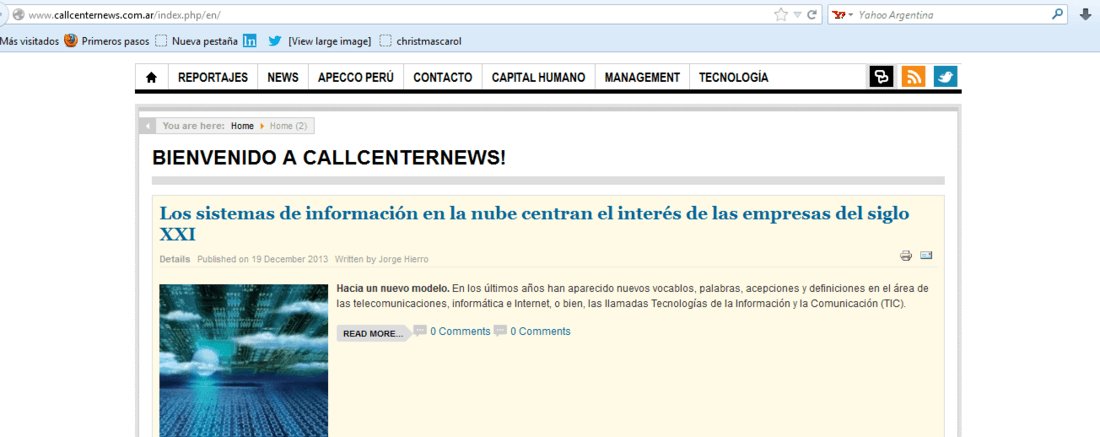Click the Home (2) breadcrumb text
This screenshot has height=437, width=1100.
[288, 126]
